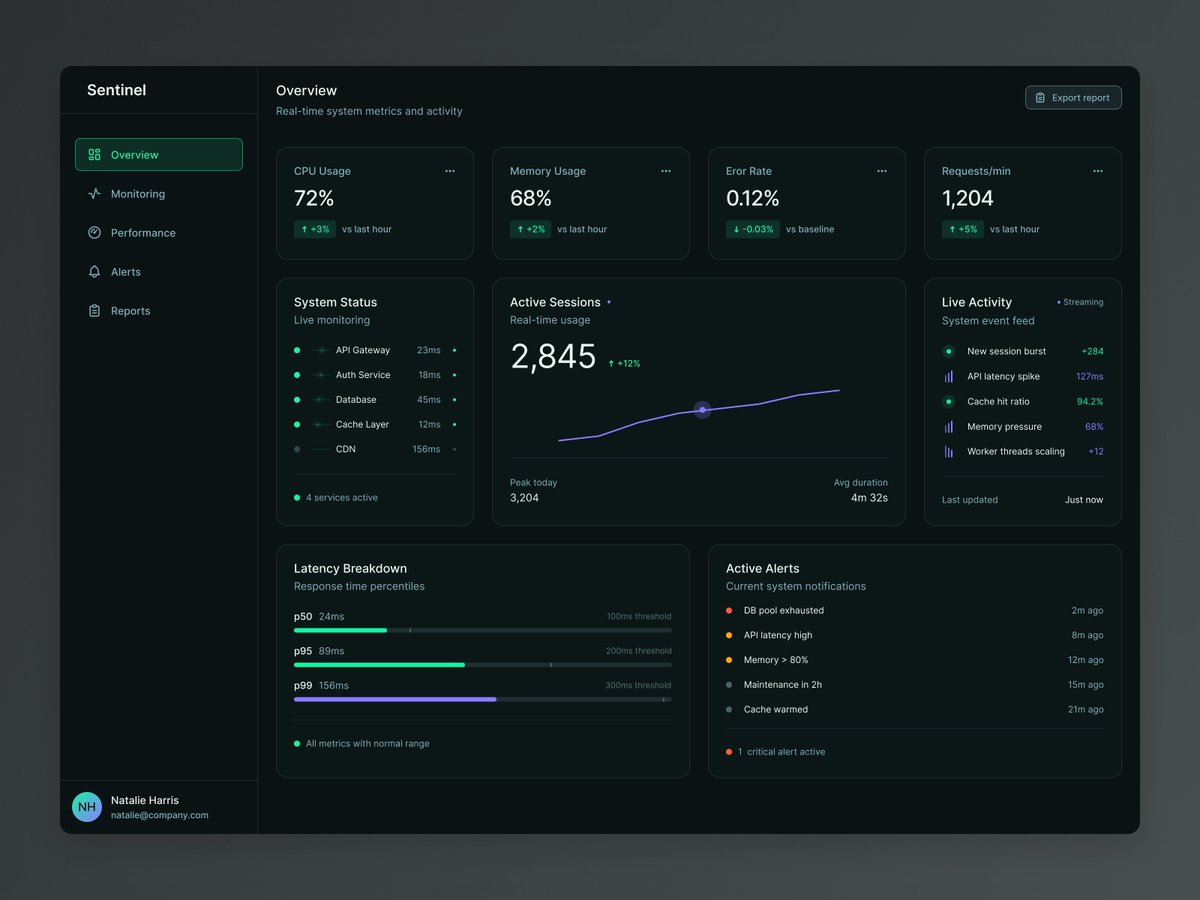Click the Memory > 80% alert dot

pos(729,660)
